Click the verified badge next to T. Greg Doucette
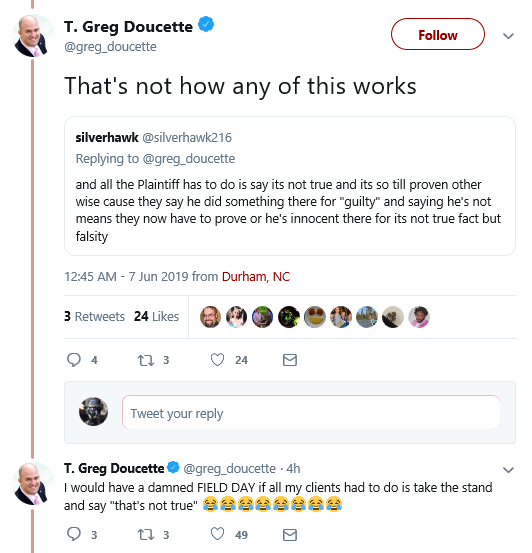Image resolution: width=532 pixels, height=553 pixels. pyautogui.click(x=206, y=25)
